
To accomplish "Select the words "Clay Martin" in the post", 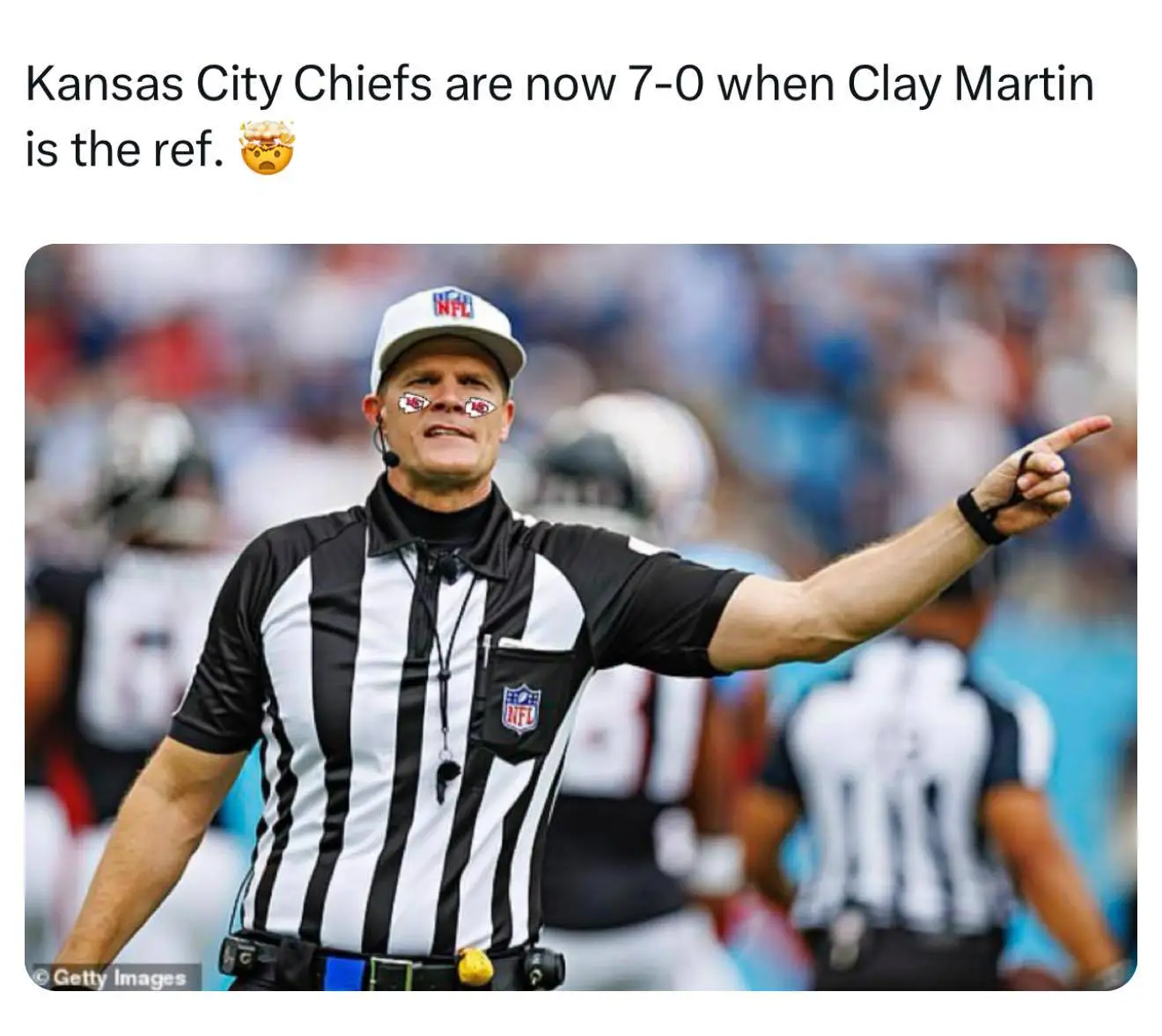I will tap(970, 85).
